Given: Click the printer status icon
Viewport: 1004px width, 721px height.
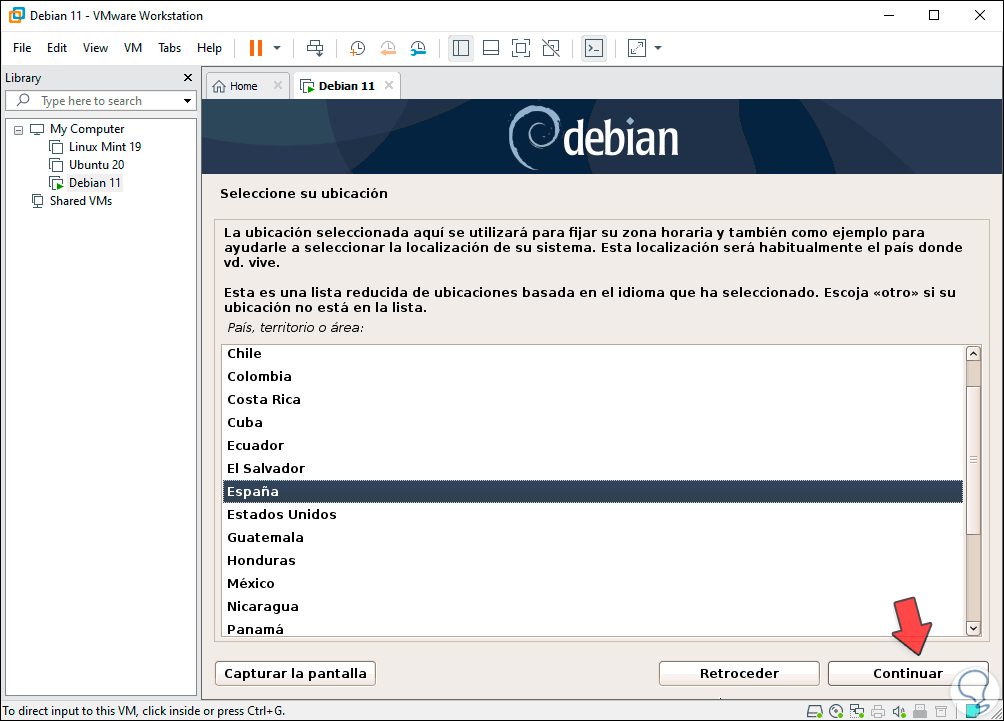Looking at the screenshot, I should pyautogui.click(x=878, y=711).
